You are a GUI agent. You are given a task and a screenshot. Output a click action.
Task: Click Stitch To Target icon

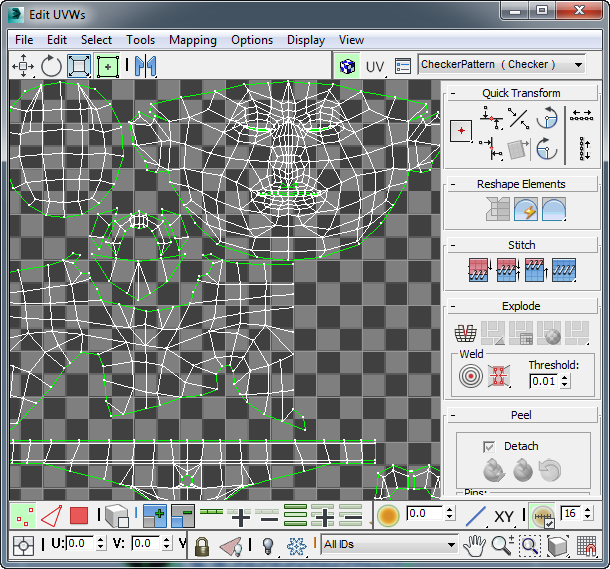(479, 270)
